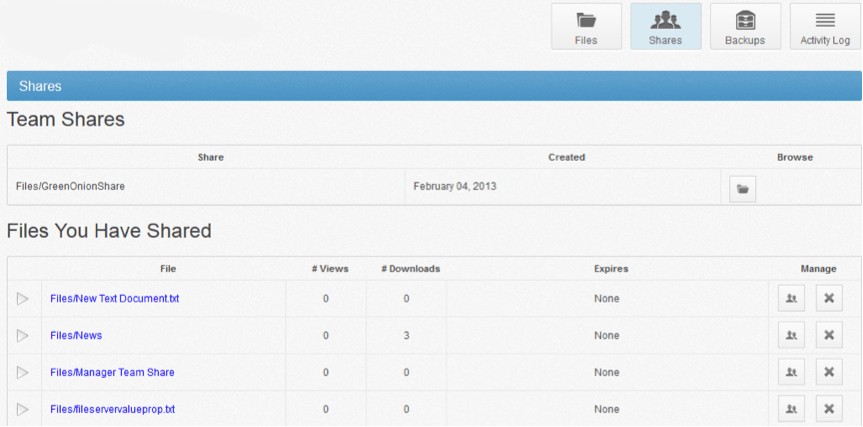Remove share for New Text Document.txt

tap(829, 298)
